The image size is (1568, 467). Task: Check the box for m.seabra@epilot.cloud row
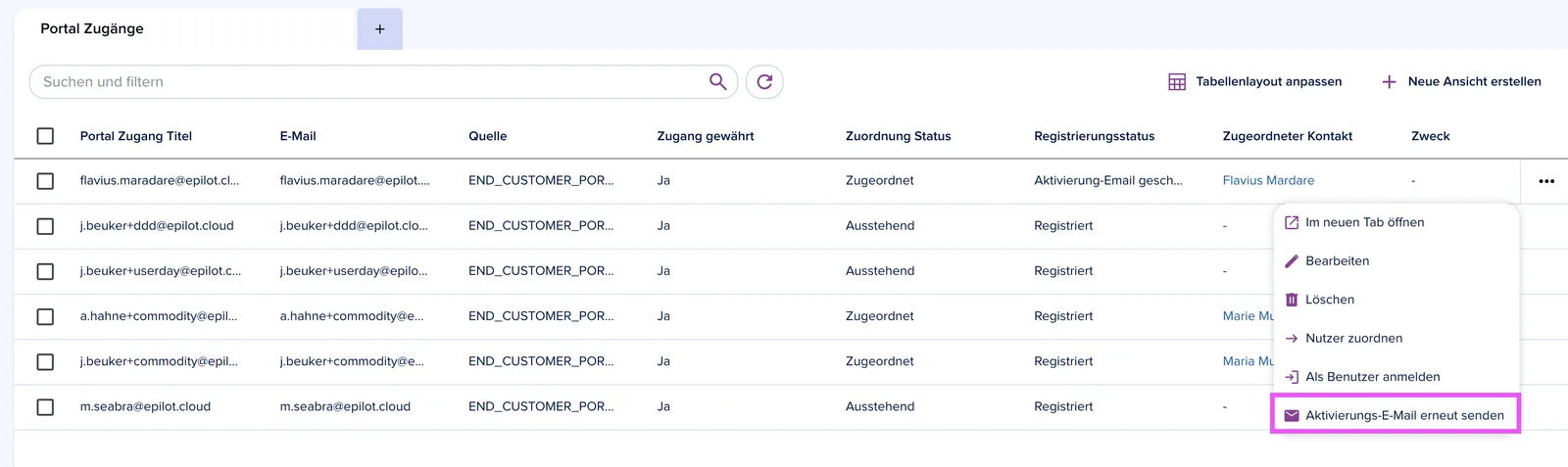click(45, 407)
